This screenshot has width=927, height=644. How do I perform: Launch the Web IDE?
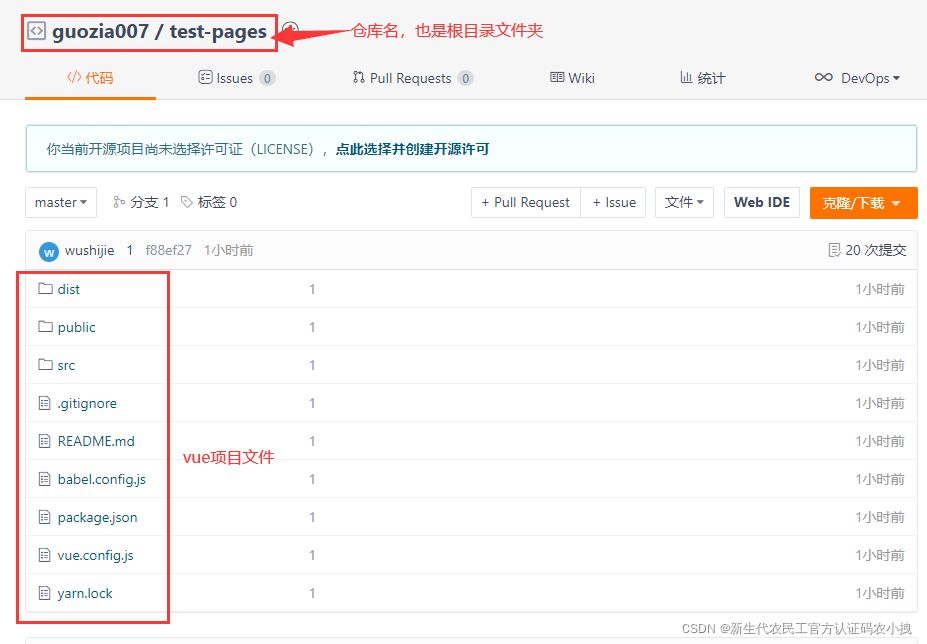point(761,202)
